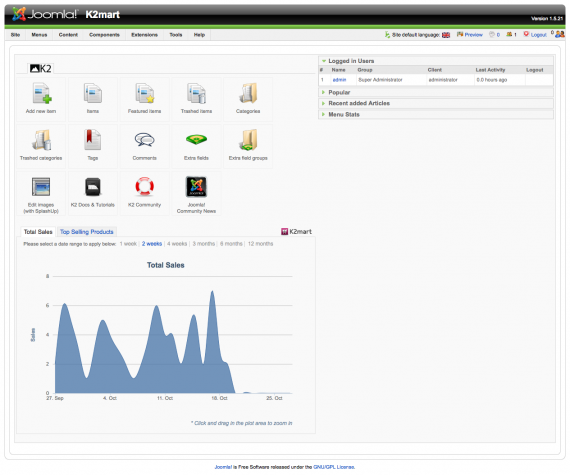Select the 12 months date range
Image resolution: width=570 pixels, height=475 pixels.
[260, 244]
